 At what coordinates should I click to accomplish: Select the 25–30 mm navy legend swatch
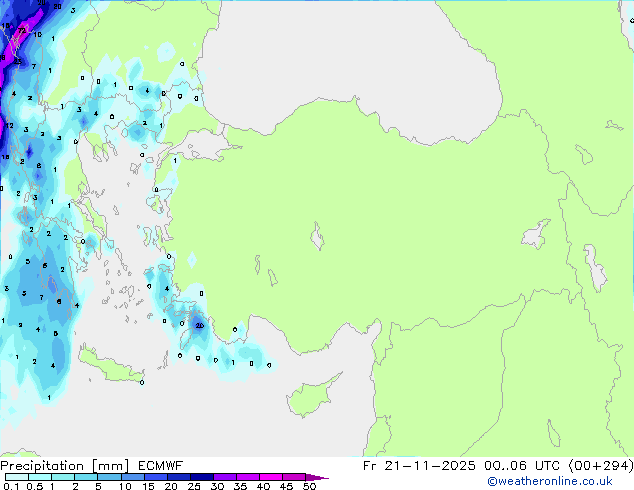coord(202,477)
